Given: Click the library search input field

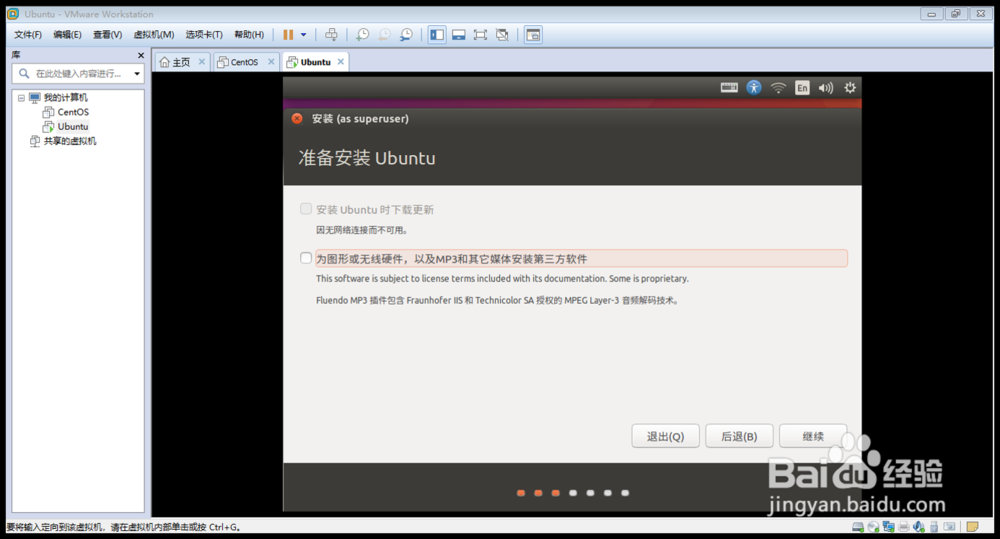Looking at the screenshot, I should 77,74.
